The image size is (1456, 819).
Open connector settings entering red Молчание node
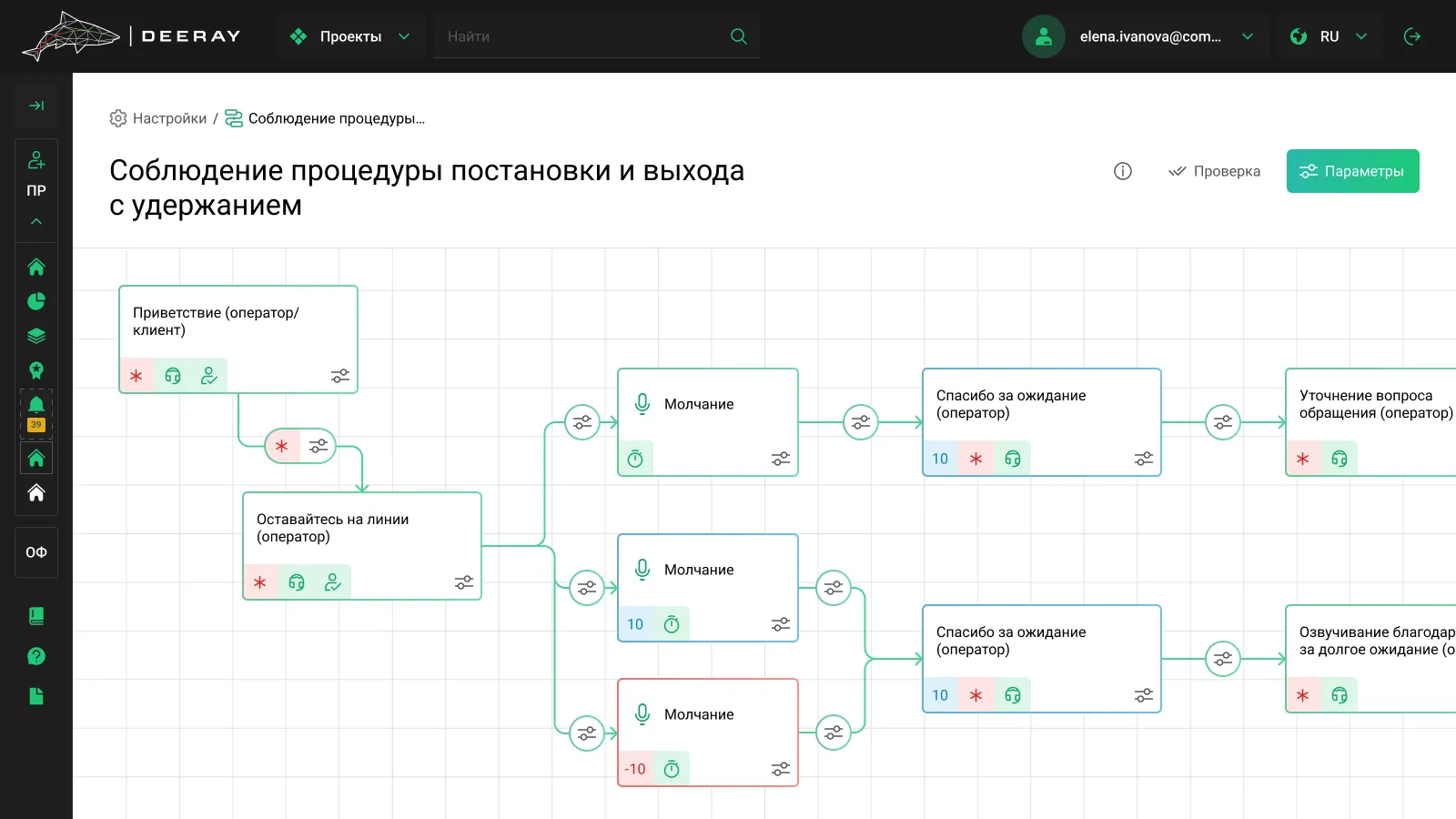click(587, 733)
